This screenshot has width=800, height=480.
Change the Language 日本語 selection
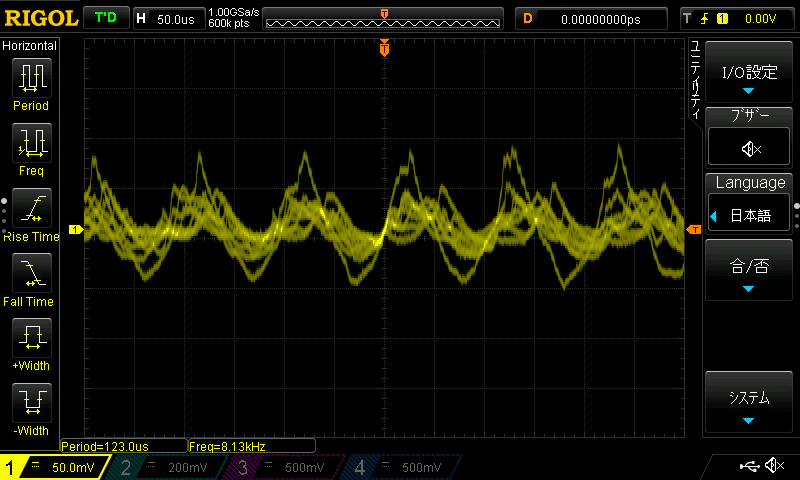point(749,215)
